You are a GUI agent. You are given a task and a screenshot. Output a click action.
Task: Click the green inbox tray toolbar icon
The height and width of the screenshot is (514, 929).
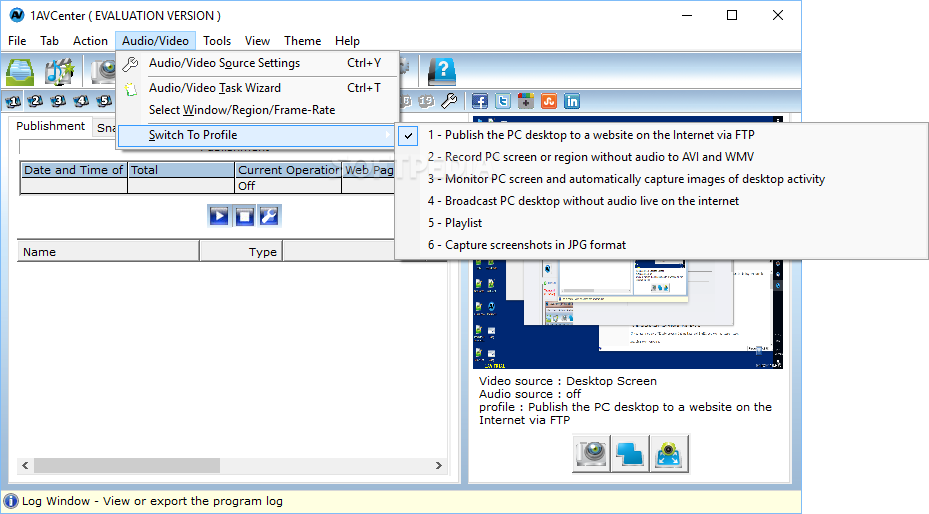point(20,72)
